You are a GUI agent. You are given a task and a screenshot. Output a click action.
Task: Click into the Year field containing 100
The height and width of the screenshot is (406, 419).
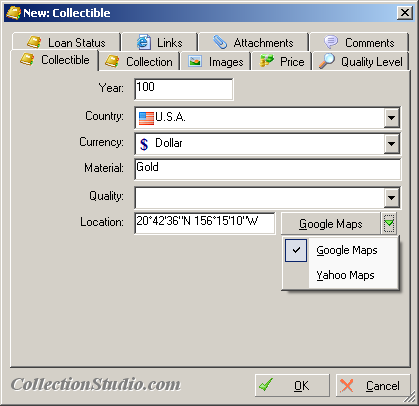pos(184,89)
